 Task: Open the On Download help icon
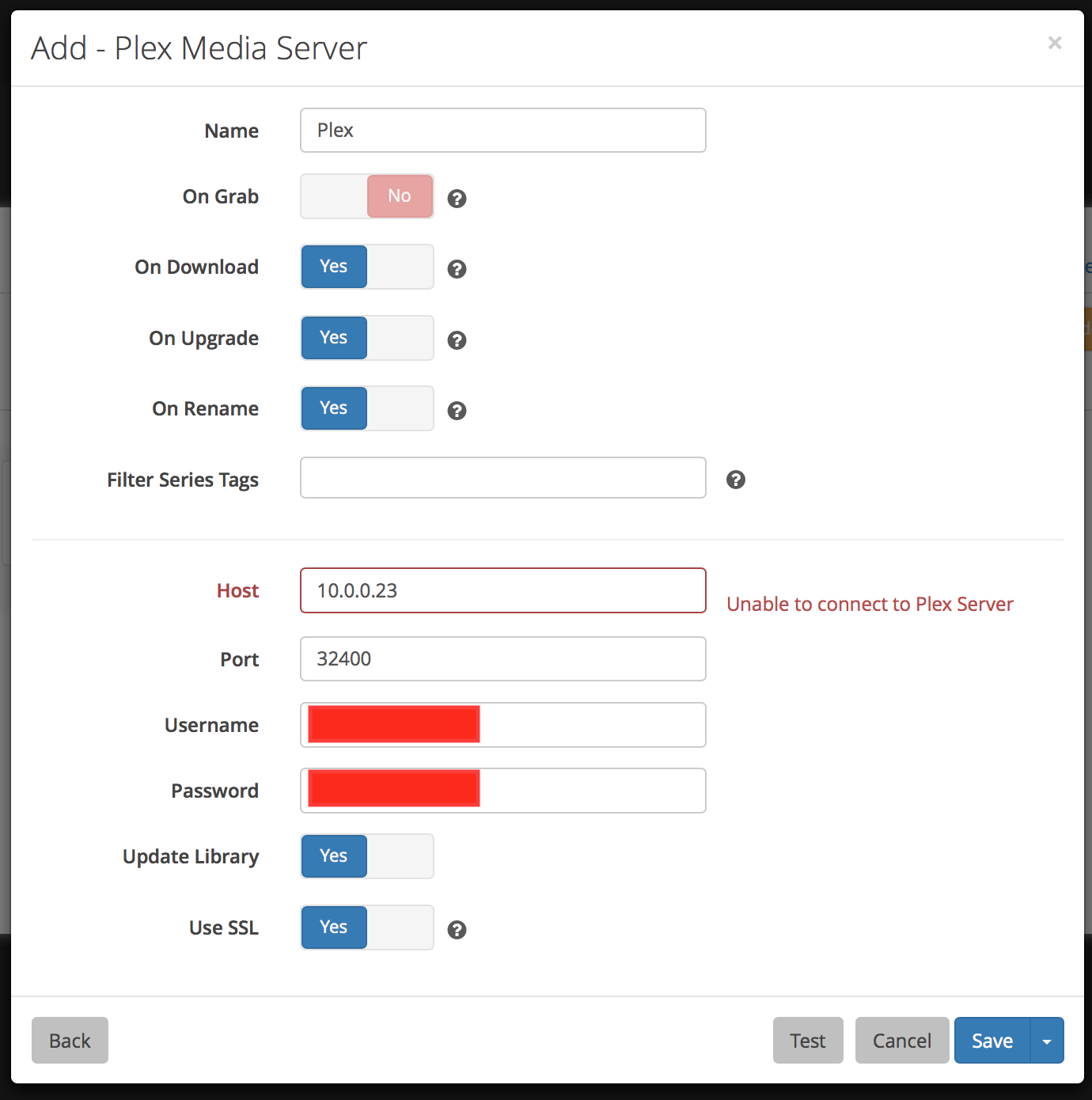click(x=457, y=269)
